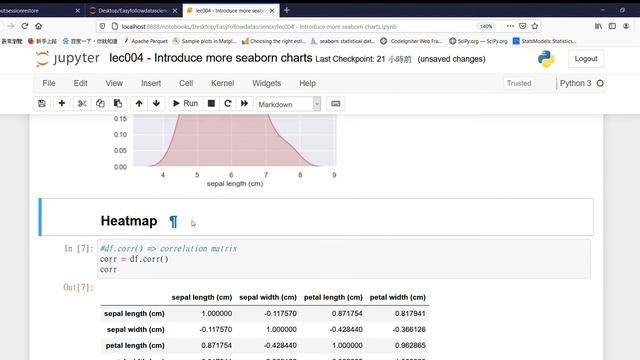Rename notebook by clicking its title
Viewport: 640px width, 360px height.
pos(211,58)
